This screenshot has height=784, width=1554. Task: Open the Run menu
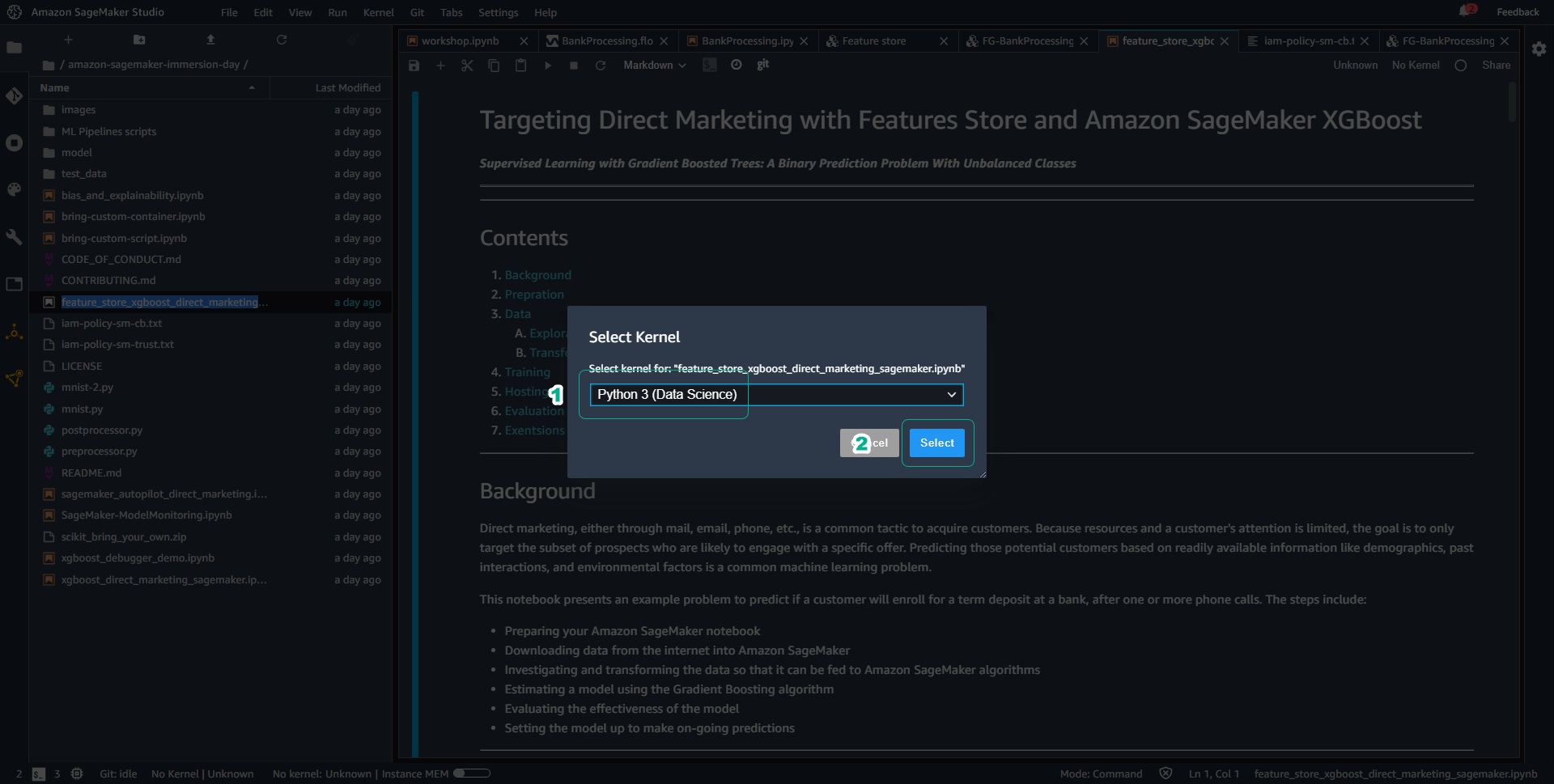pyautogui.click(x=338, y=13)
